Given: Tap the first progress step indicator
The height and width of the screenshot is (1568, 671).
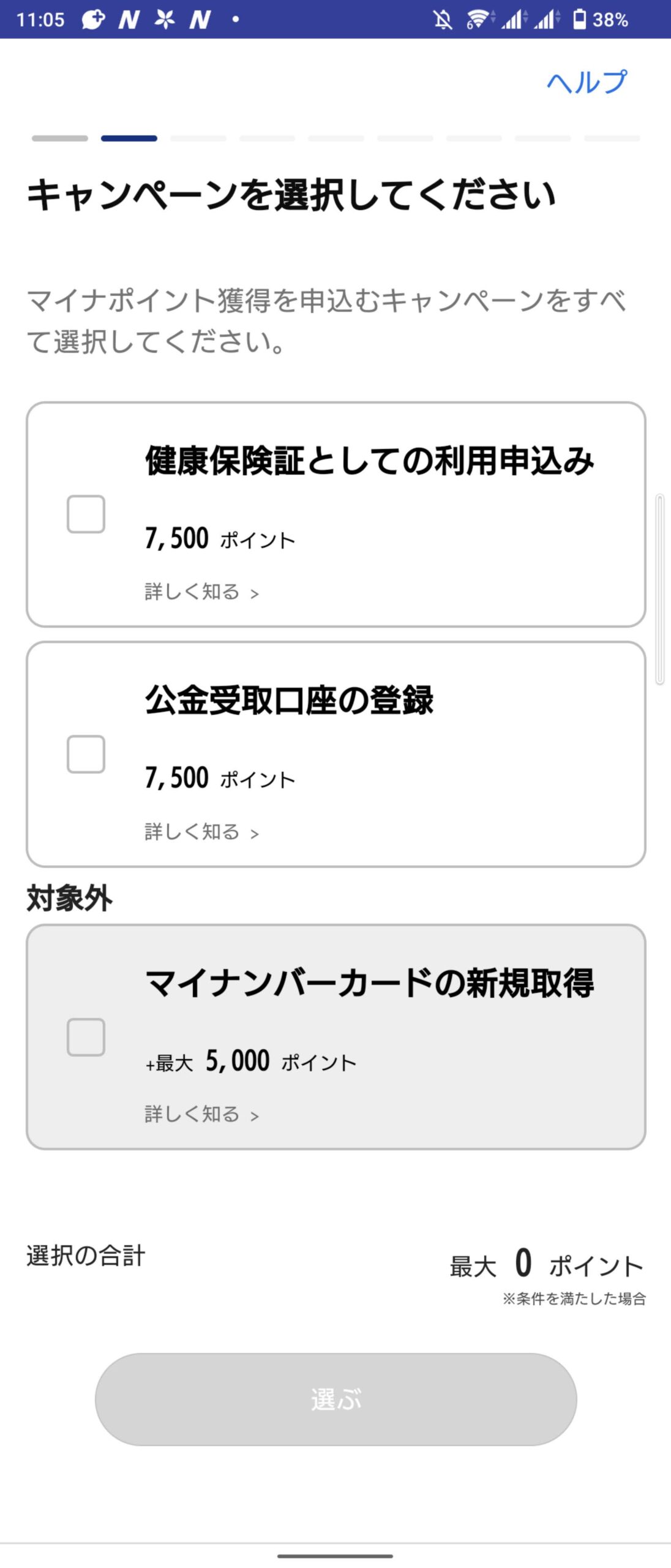Looking at the screenshot, I should click(x=60, y=138).
